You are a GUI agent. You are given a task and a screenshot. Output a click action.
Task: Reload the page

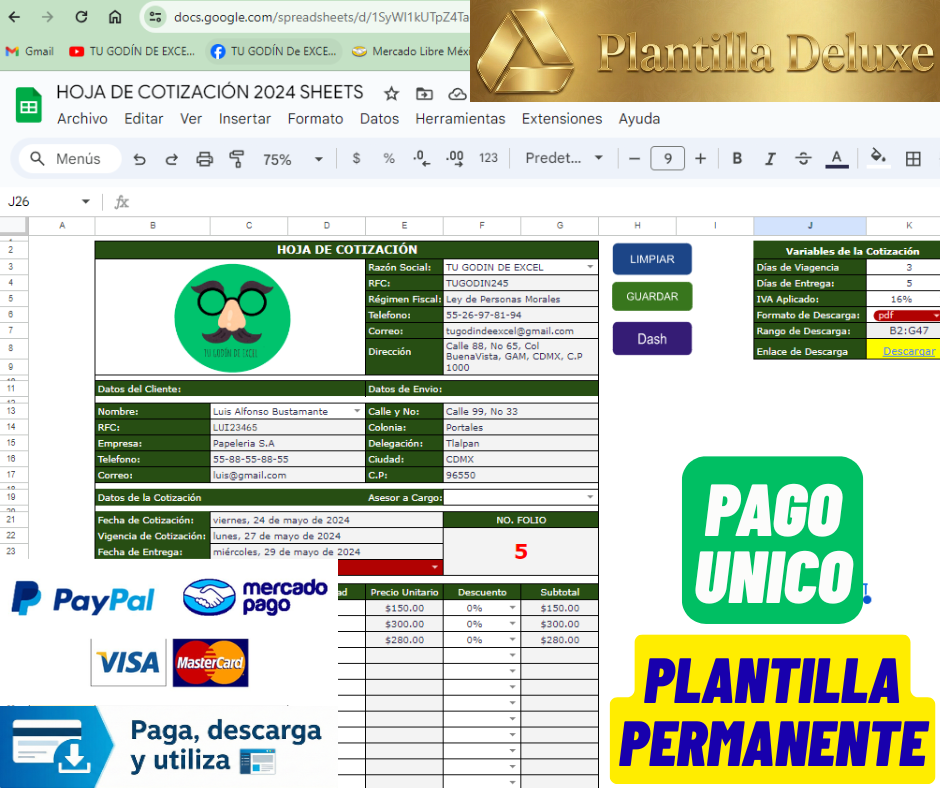coord(81,17)
